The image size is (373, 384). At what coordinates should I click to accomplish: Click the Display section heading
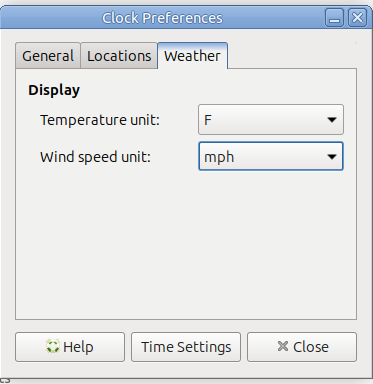[x=54, y=90]
